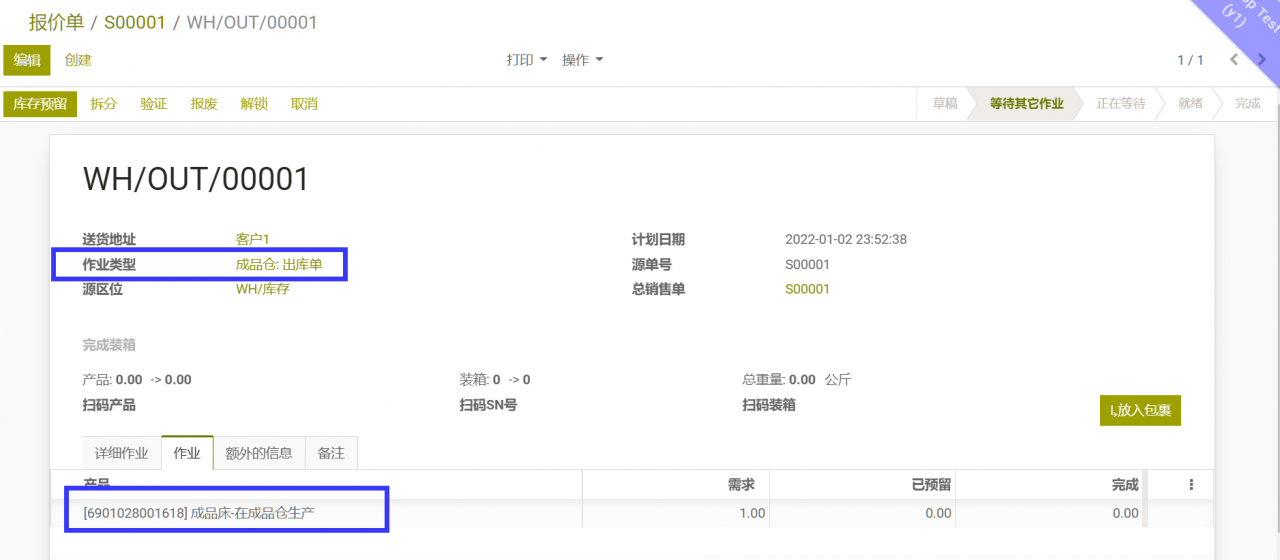Select the 完成 status stage
The width and height of the screenshot is (1280, 560).
pyautogui.click(x=1247, y=104)
